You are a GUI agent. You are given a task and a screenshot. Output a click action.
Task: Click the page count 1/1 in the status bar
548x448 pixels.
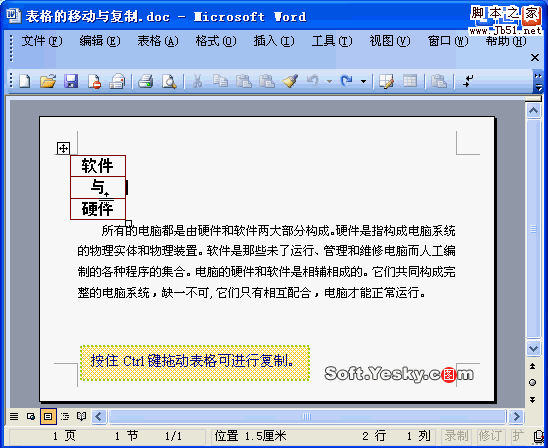point(173,436)
